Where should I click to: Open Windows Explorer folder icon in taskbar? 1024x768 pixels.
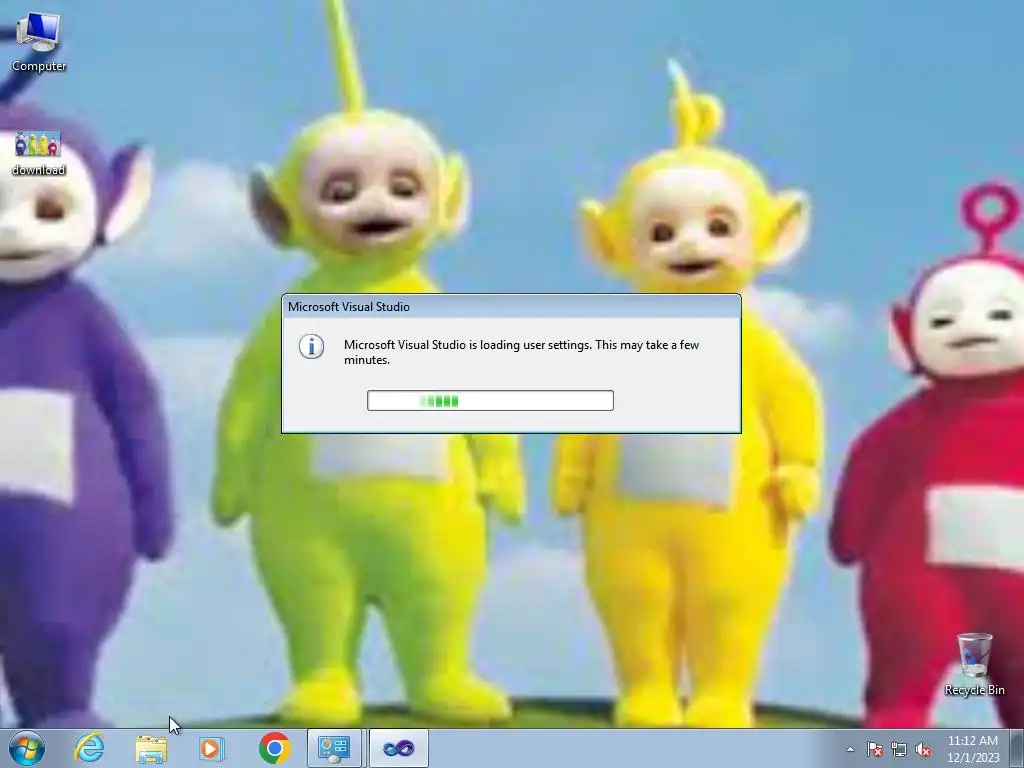pyautogui.click(x=151, y=748)
